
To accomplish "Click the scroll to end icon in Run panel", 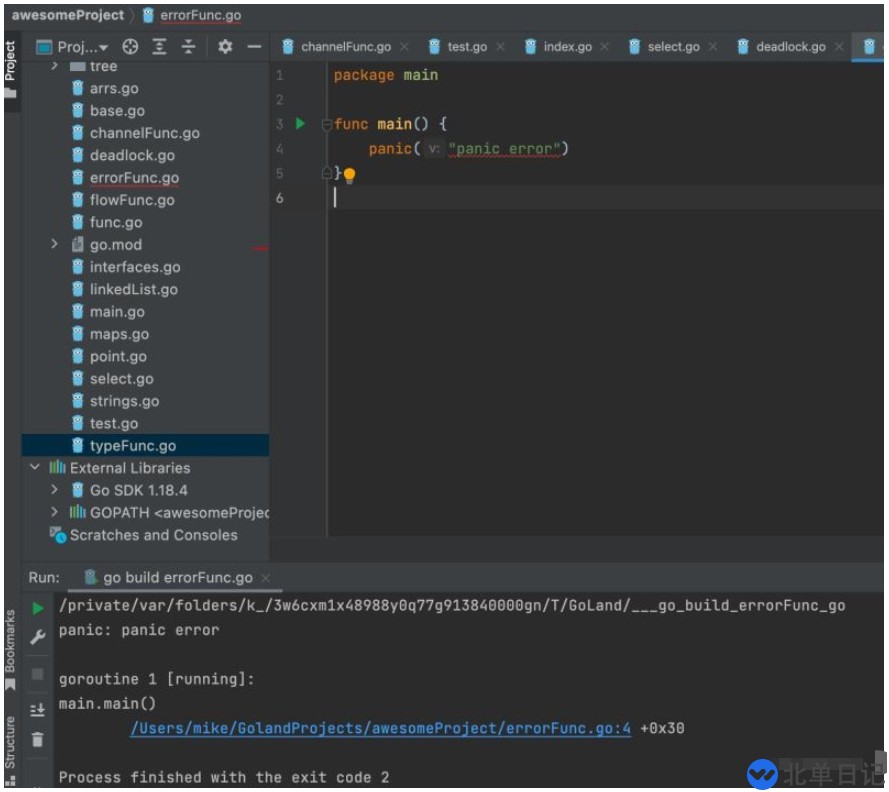I will click(x=38, y=709).
